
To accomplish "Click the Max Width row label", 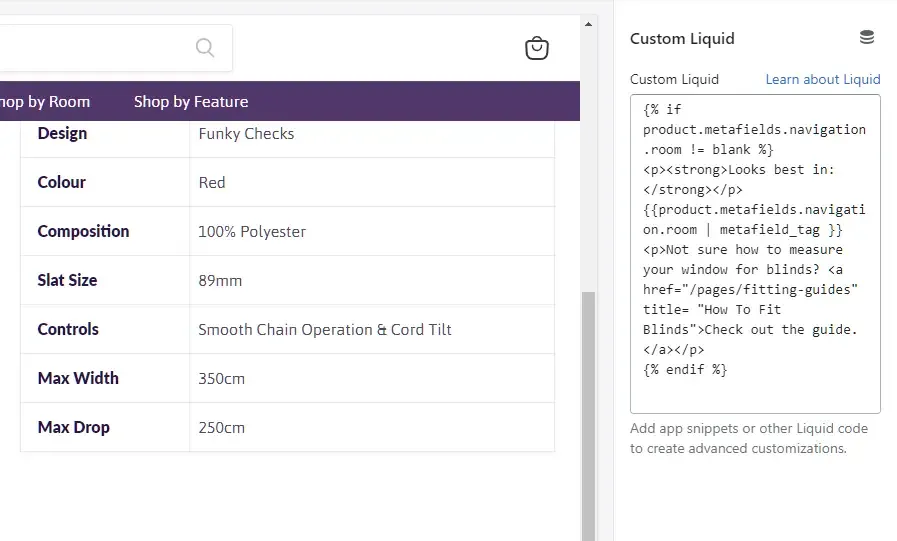I will [x=78, y=379].
